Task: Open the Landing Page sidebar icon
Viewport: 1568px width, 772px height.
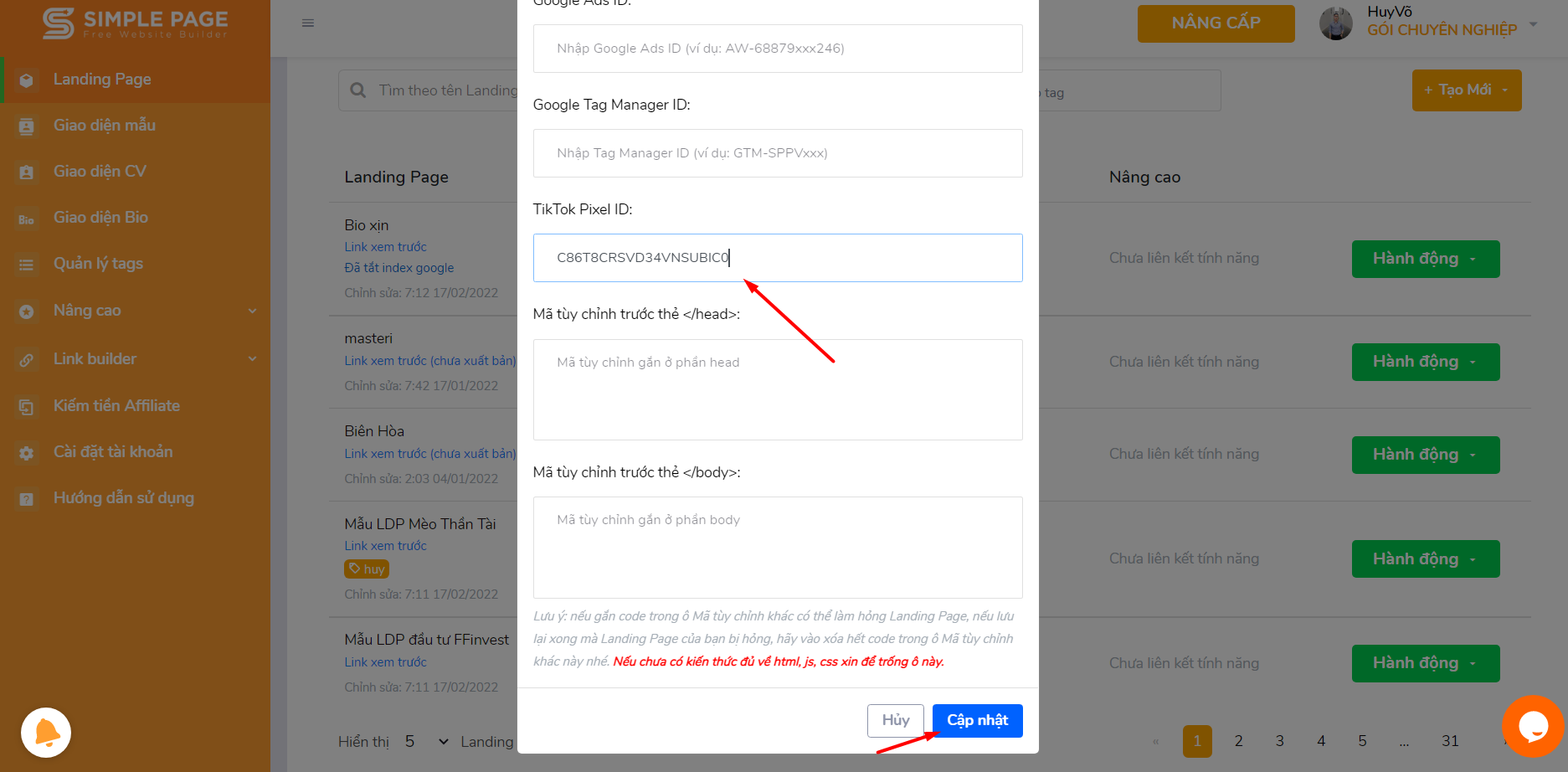Action: pos(27,80)
